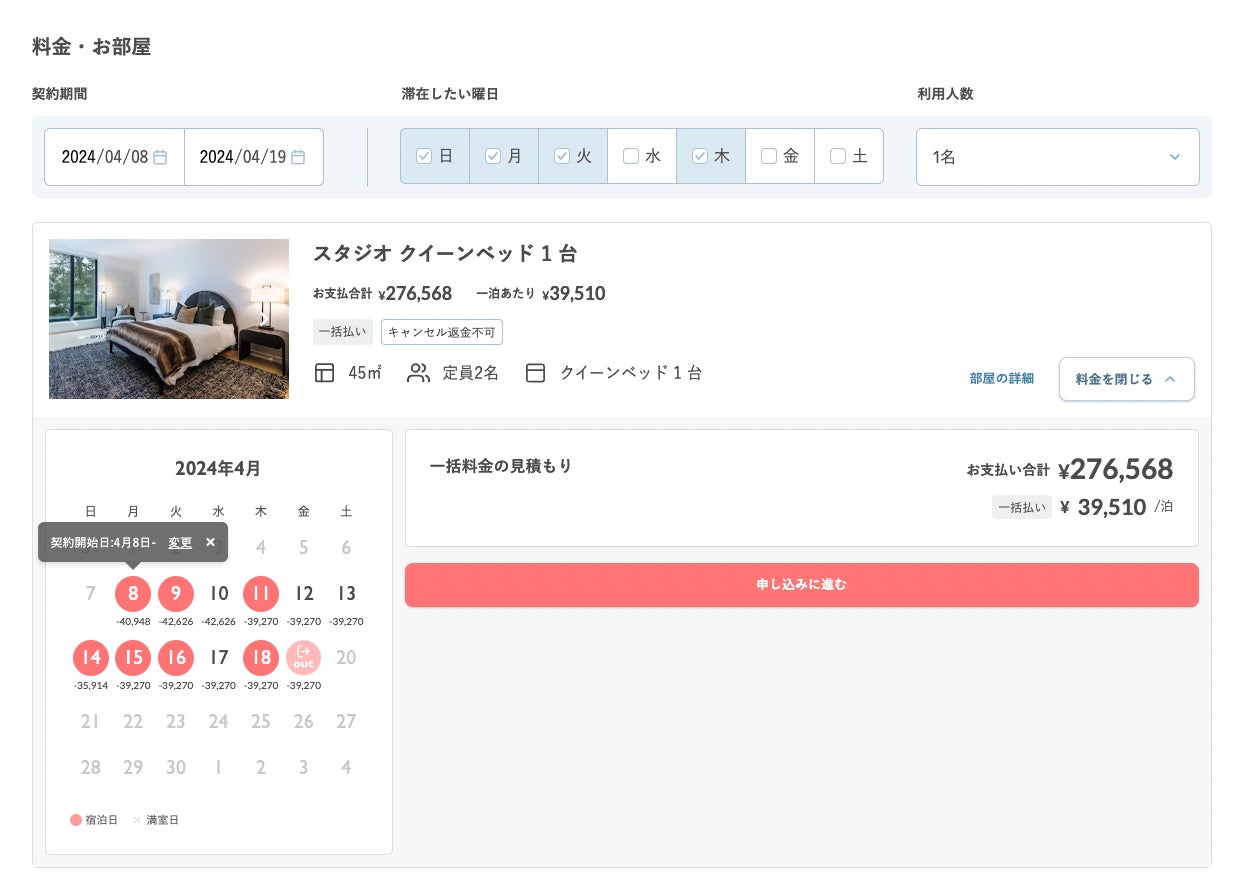The image size is (1246, 891).
Task: Proceed with 申し込みに進む button
Action: click(802, 585)
